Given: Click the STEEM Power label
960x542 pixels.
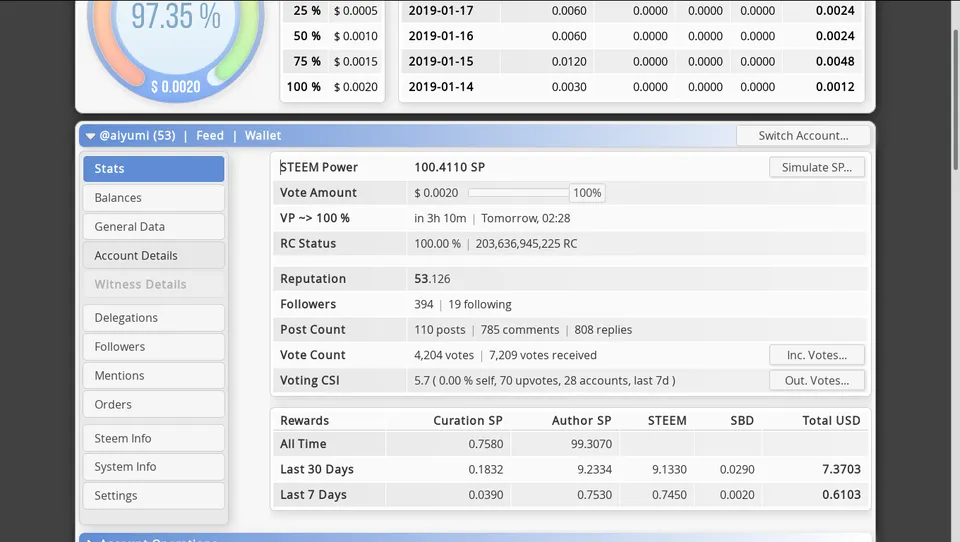Looking at the screenshot, I should pos(318,167).
